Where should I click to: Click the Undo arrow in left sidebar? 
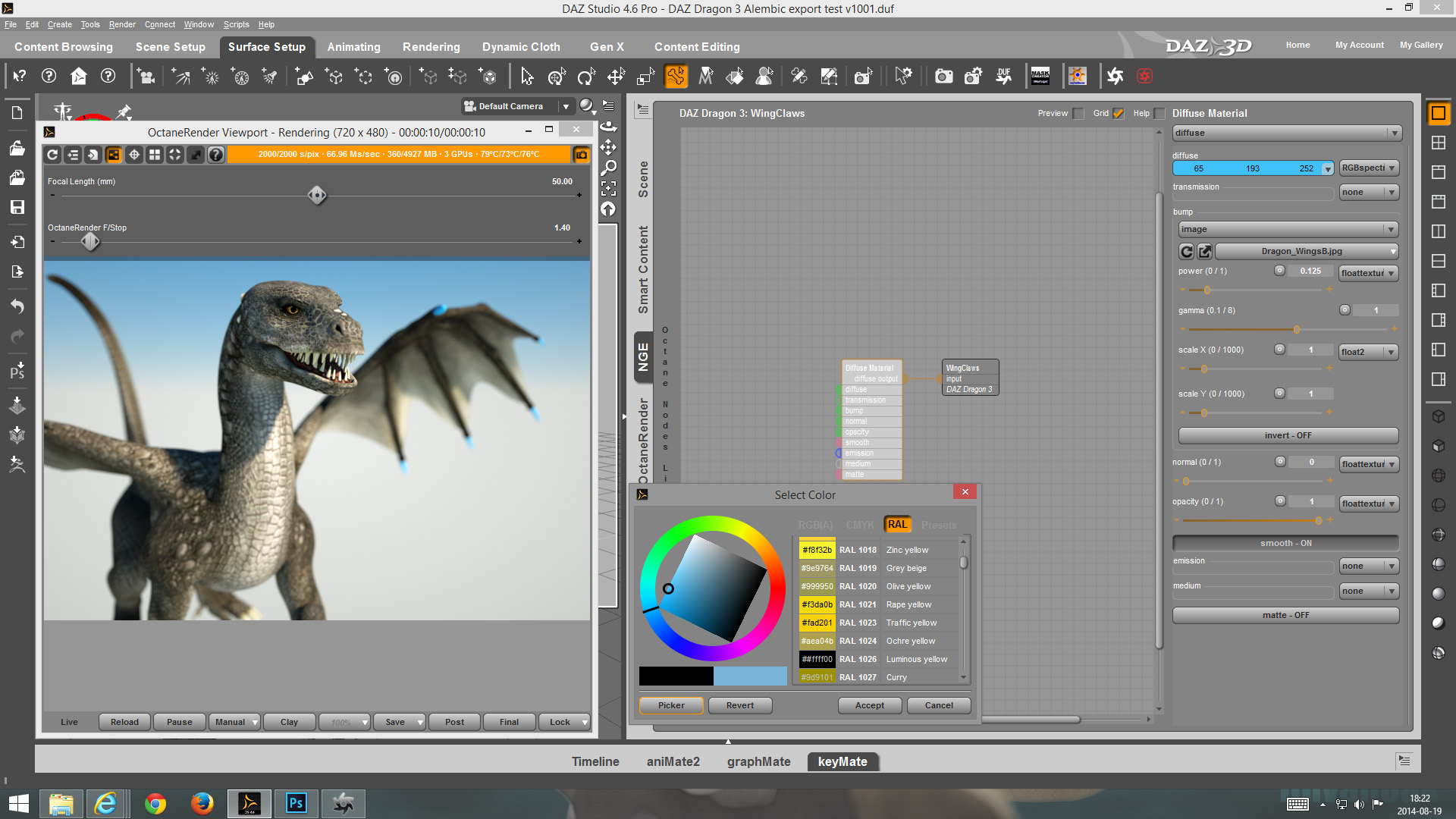(x=17, y=306)
